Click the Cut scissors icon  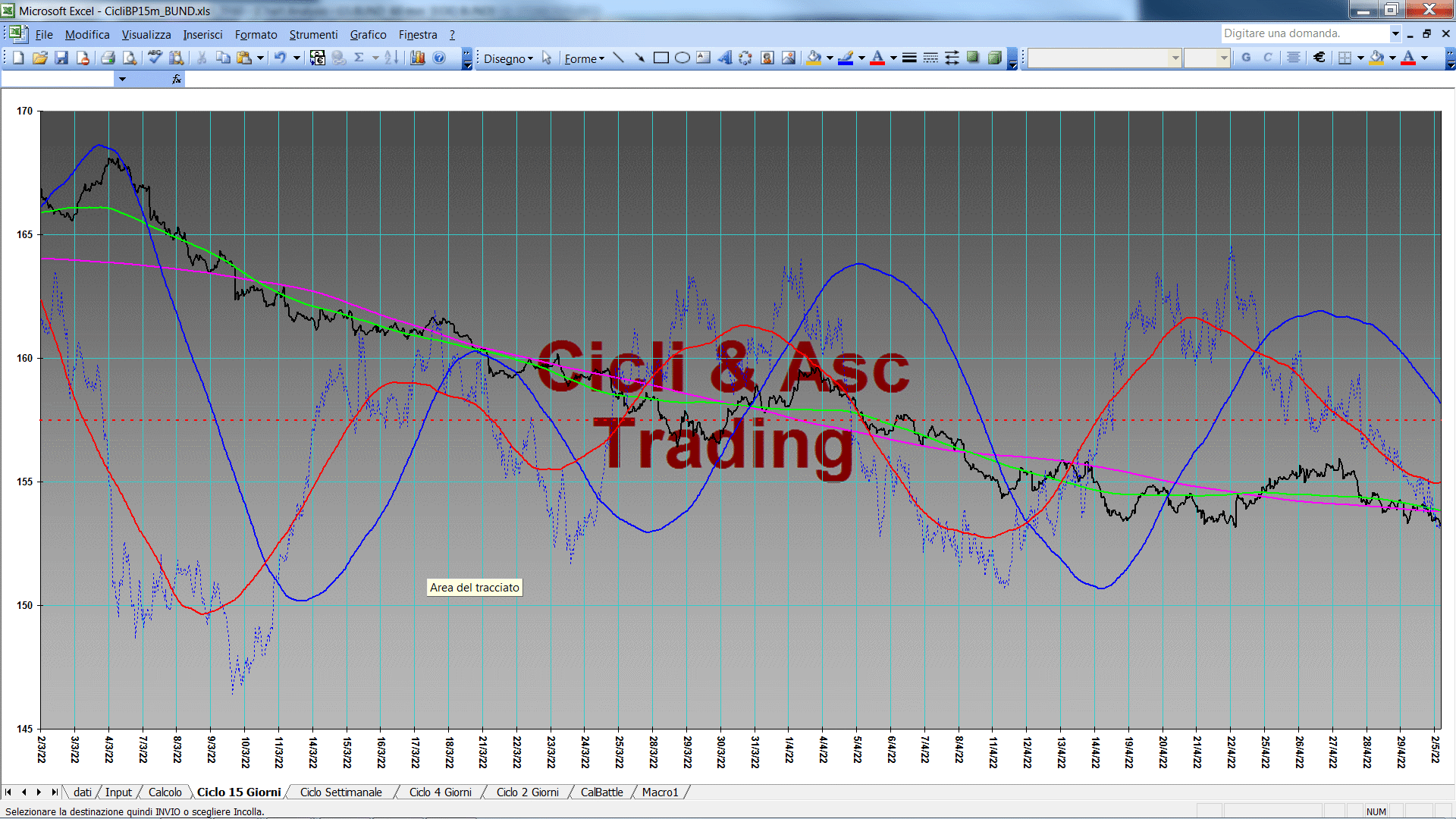click(202, 58)
